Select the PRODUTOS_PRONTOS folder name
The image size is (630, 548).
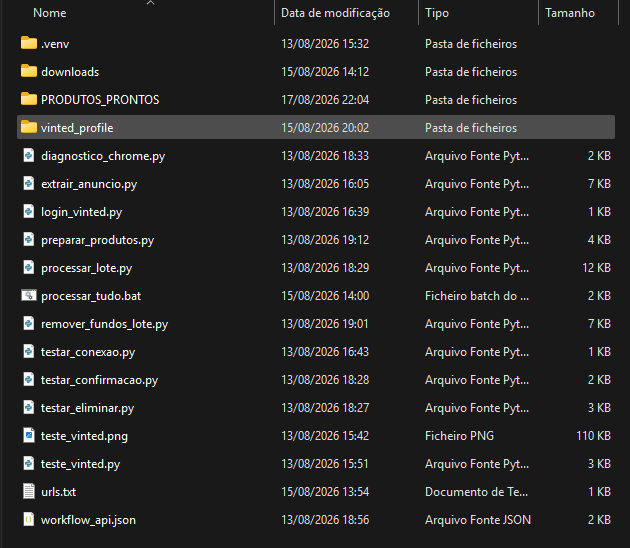pyautogui.click(x=100, y=100)
